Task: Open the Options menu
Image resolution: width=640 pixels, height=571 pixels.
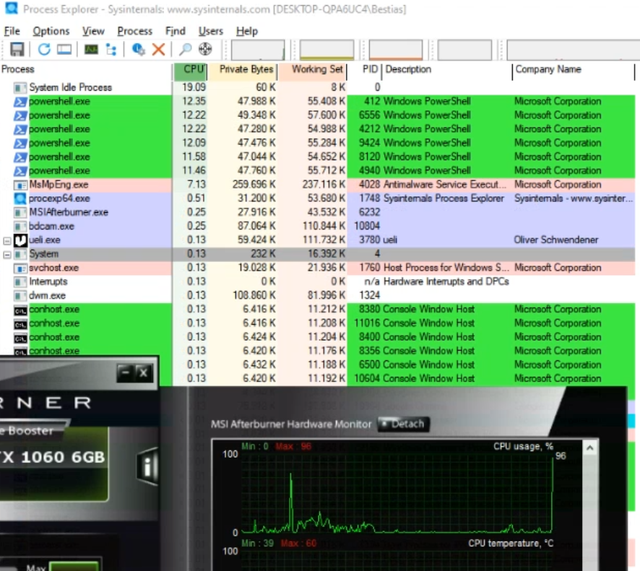Action: [x=51, y=31]
